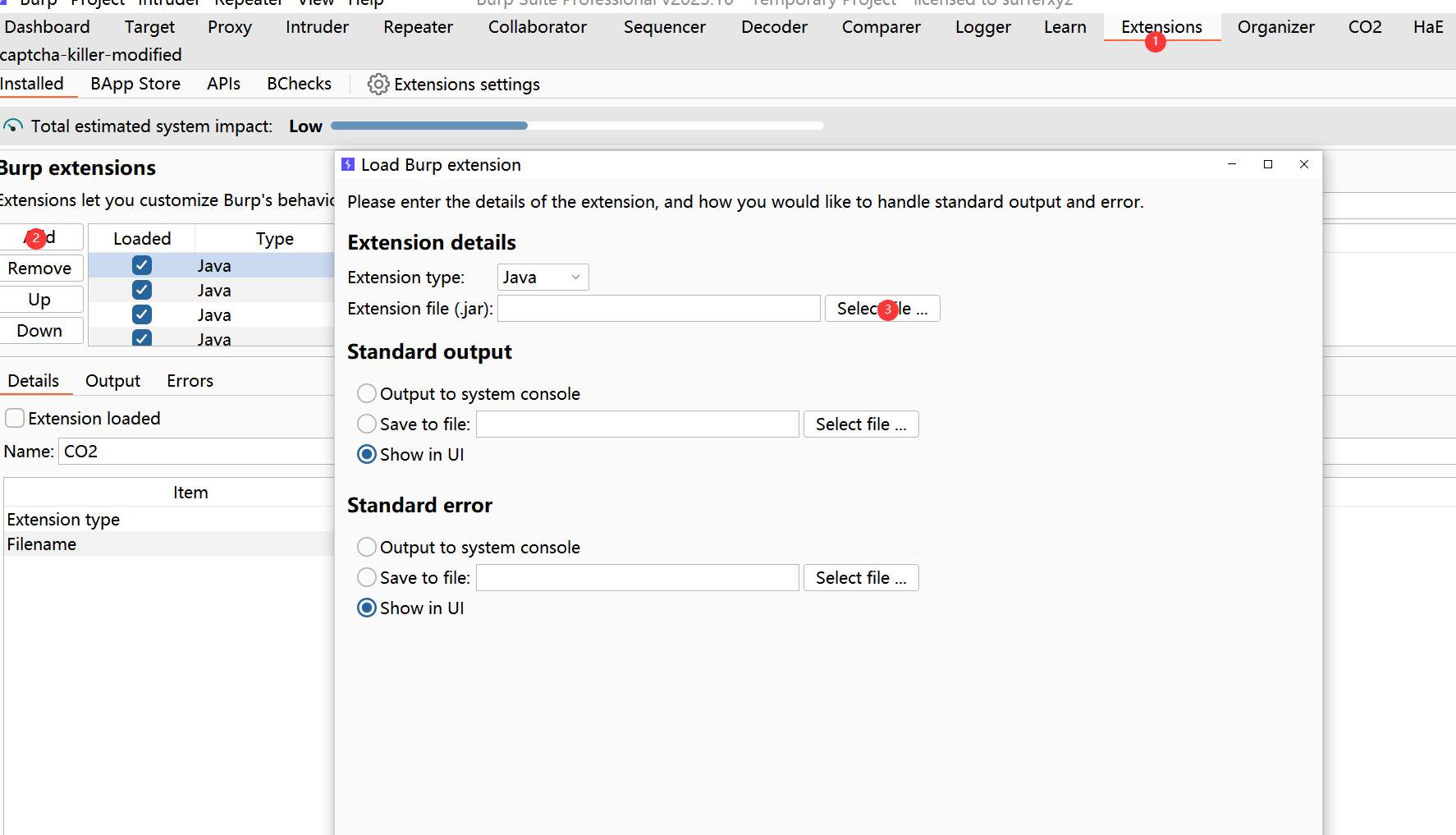The width and height of the screenshot is (1456, 835).
Task: Select file for Extension file (.jar)
Action: [x=882, y=309]
